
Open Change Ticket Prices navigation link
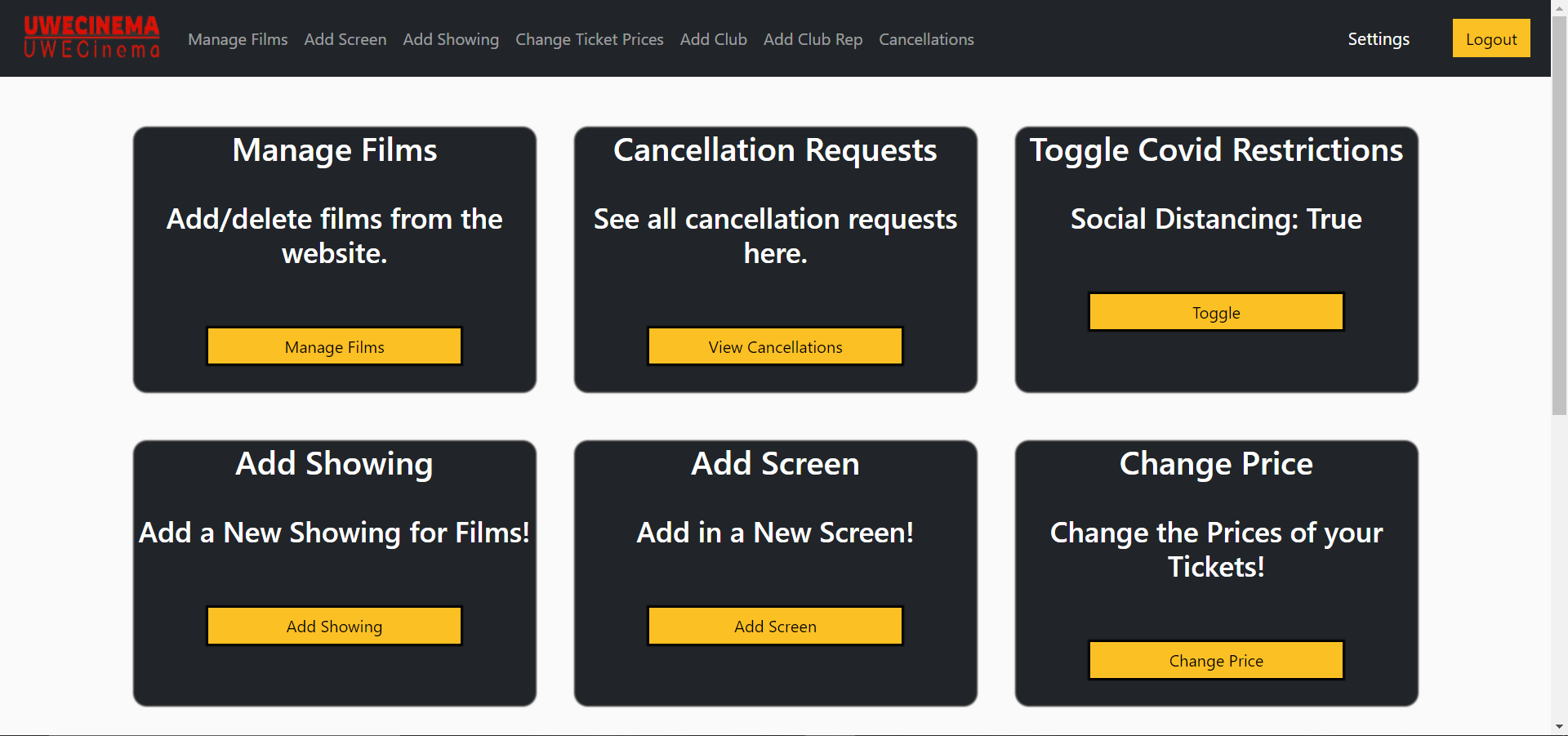(x=590, y=39)
